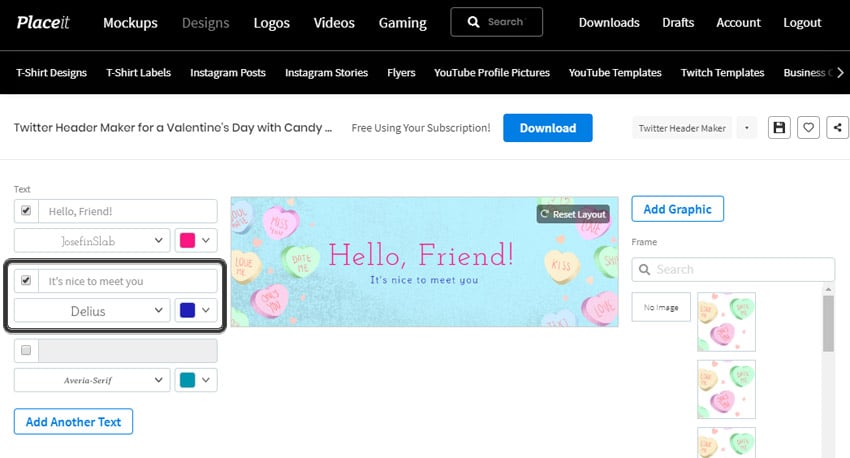Click the 'It's nice to meet you' field
The width and height of the screenshot is (850, 458).
[x=128, y=281]
